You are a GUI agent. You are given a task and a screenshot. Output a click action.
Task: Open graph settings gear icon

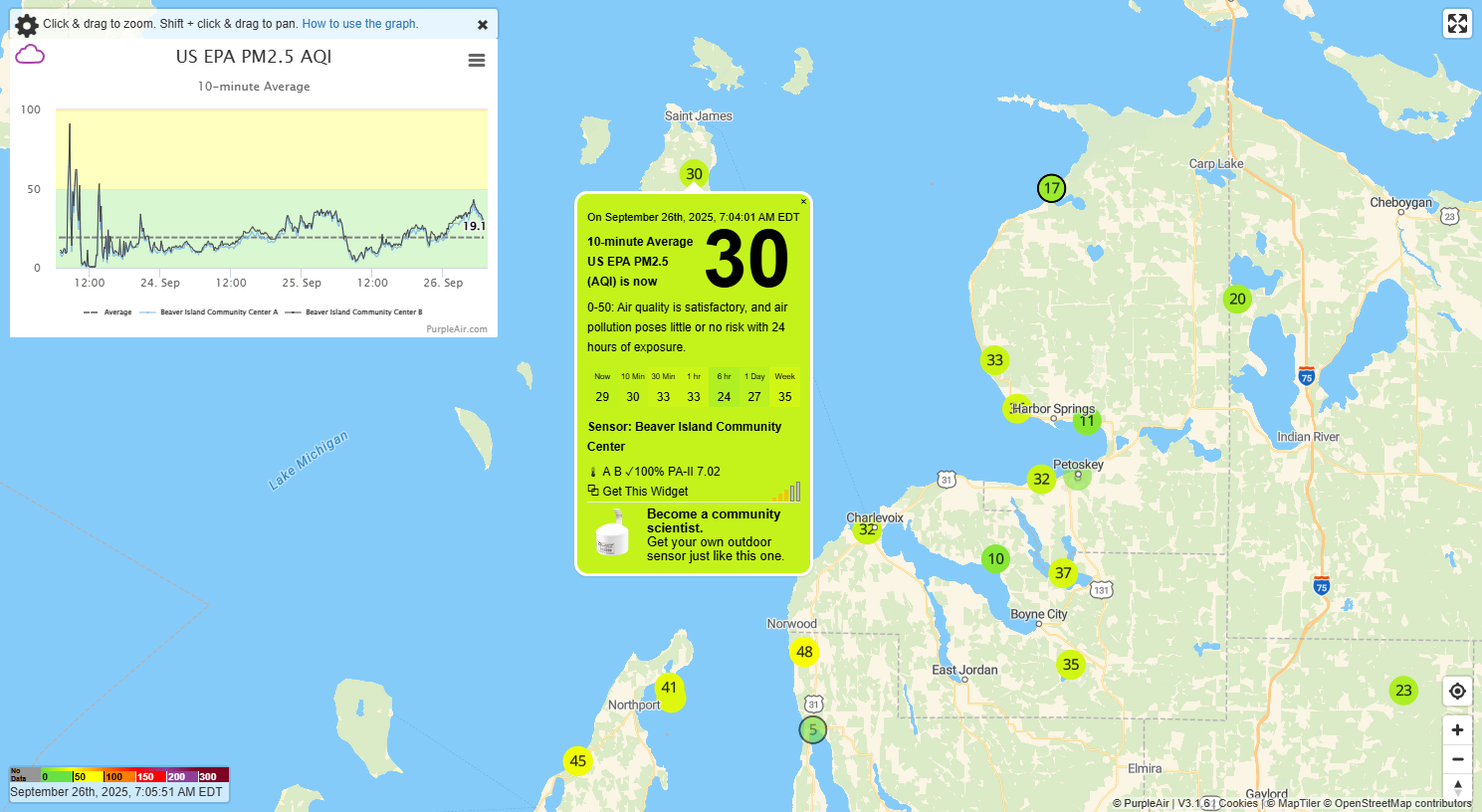click(x=27, y=25)
